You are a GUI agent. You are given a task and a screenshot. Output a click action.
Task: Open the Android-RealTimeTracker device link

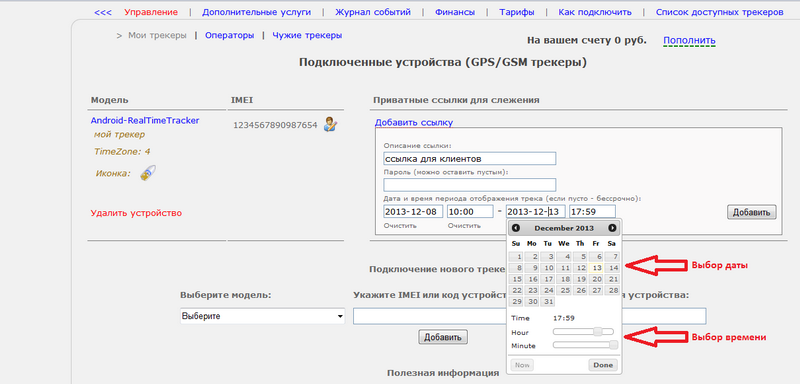click(x=145, y=121)
